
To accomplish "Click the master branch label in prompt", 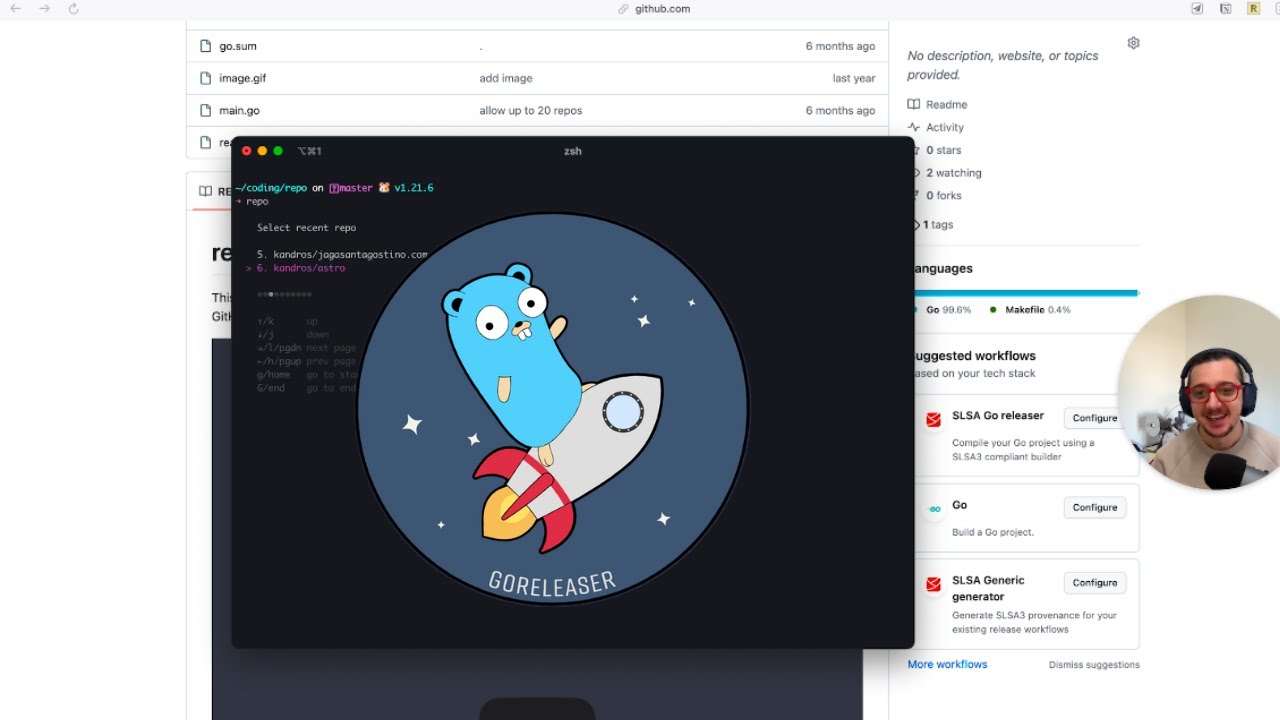I will click(x=355, y=188).
